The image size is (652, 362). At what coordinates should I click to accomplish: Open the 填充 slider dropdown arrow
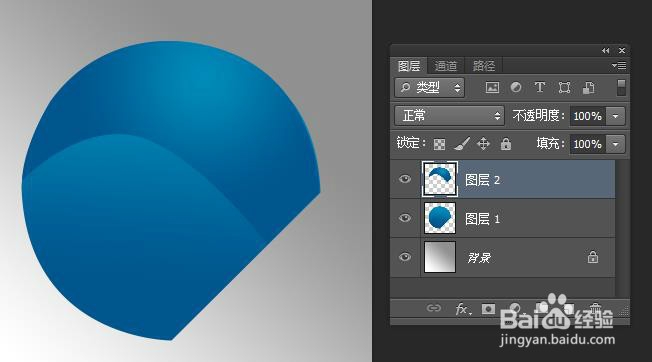coord(616,144)
